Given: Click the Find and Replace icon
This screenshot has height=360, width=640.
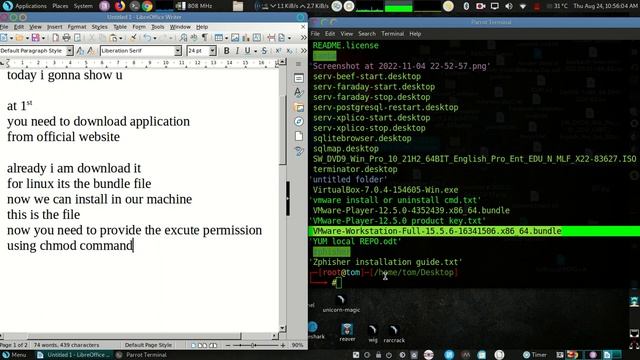Looking at the screenshot, I should [x=183, y=38].
